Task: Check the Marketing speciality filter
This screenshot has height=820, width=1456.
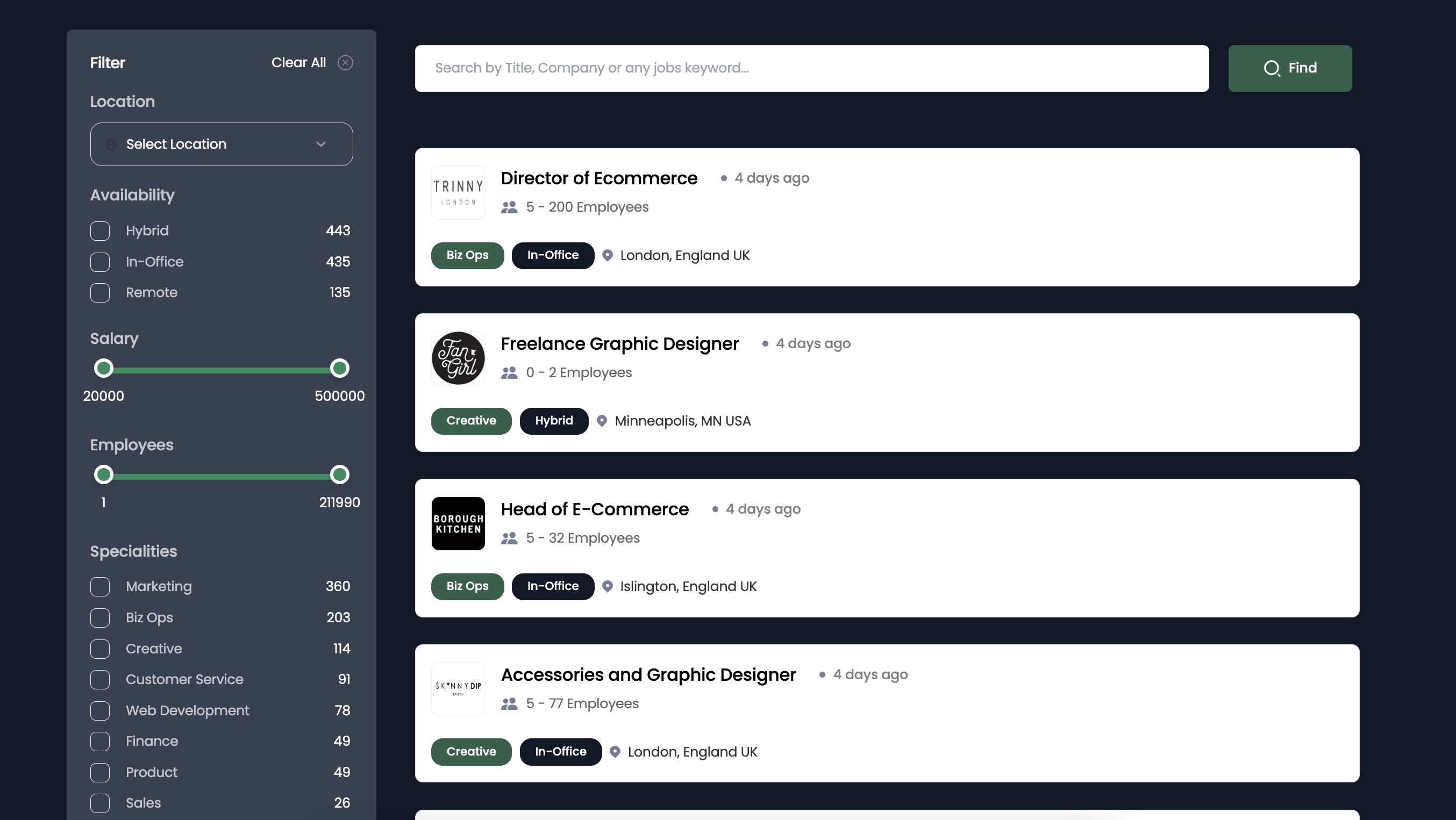Action: (100, 587)
